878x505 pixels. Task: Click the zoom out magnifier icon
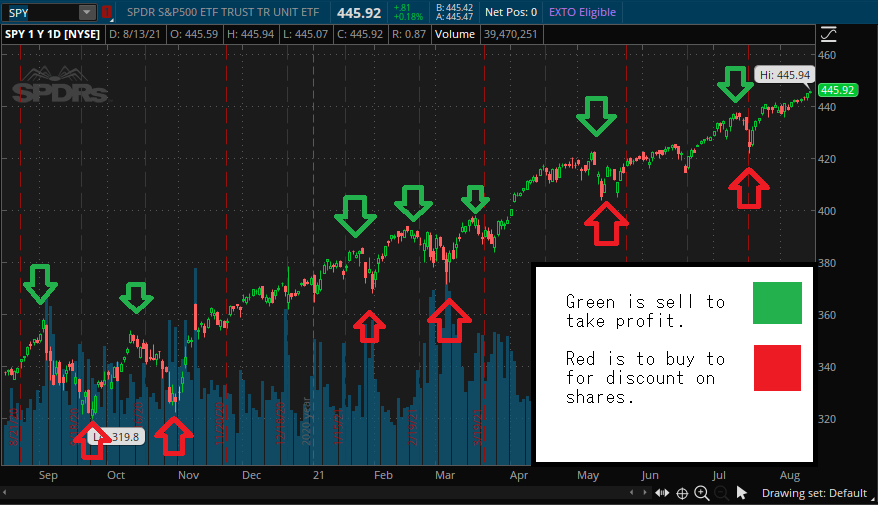pos(722,493)
